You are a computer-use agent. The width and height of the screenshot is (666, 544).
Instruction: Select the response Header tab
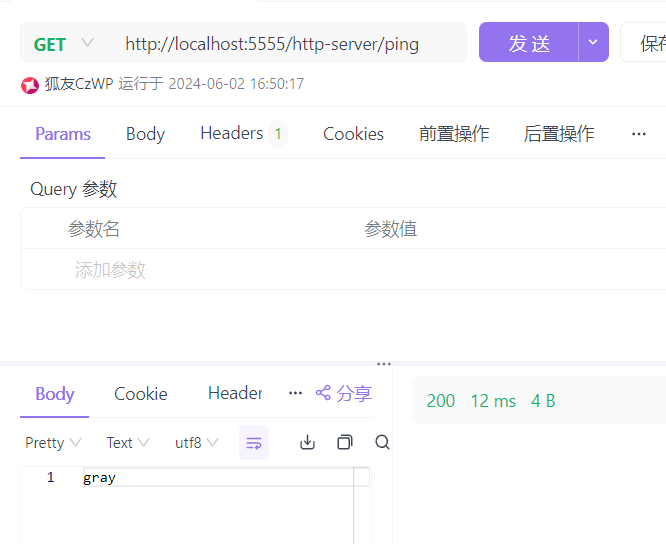(x=235, y=393)
